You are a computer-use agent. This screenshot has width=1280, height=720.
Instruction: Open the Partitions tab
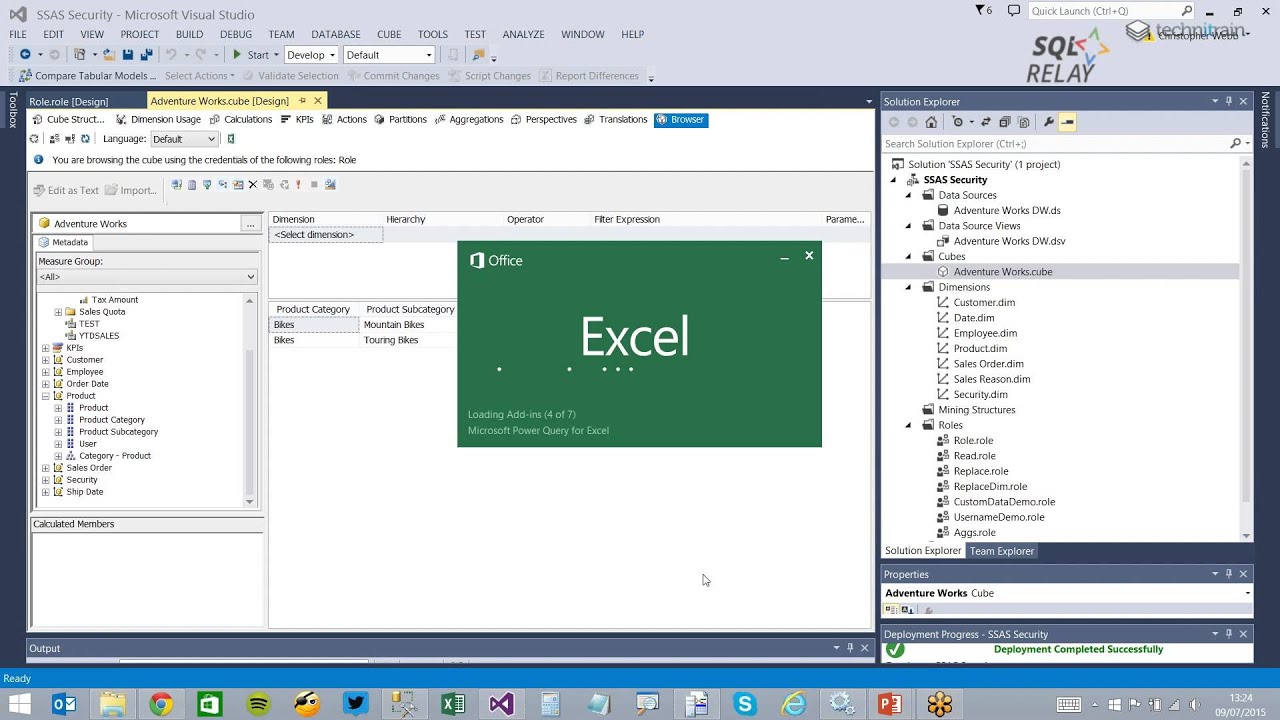coord(400,119)
